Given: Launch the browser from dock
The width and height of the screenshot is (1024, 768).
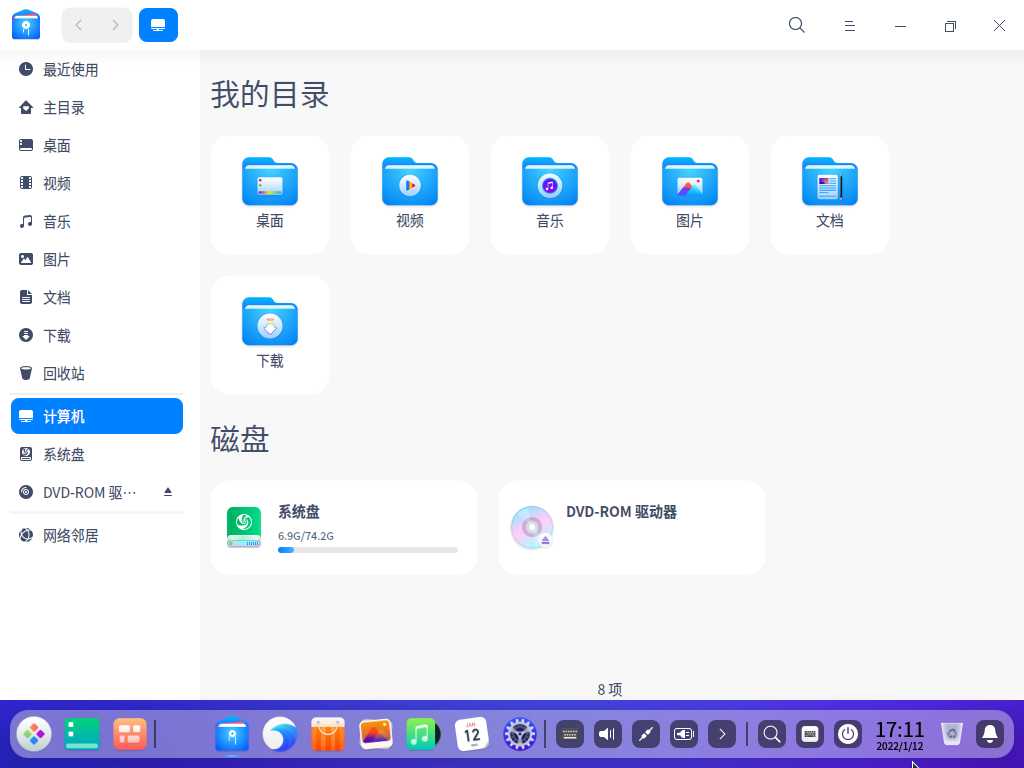Looking at the screenshot, I should coord(280,734).
